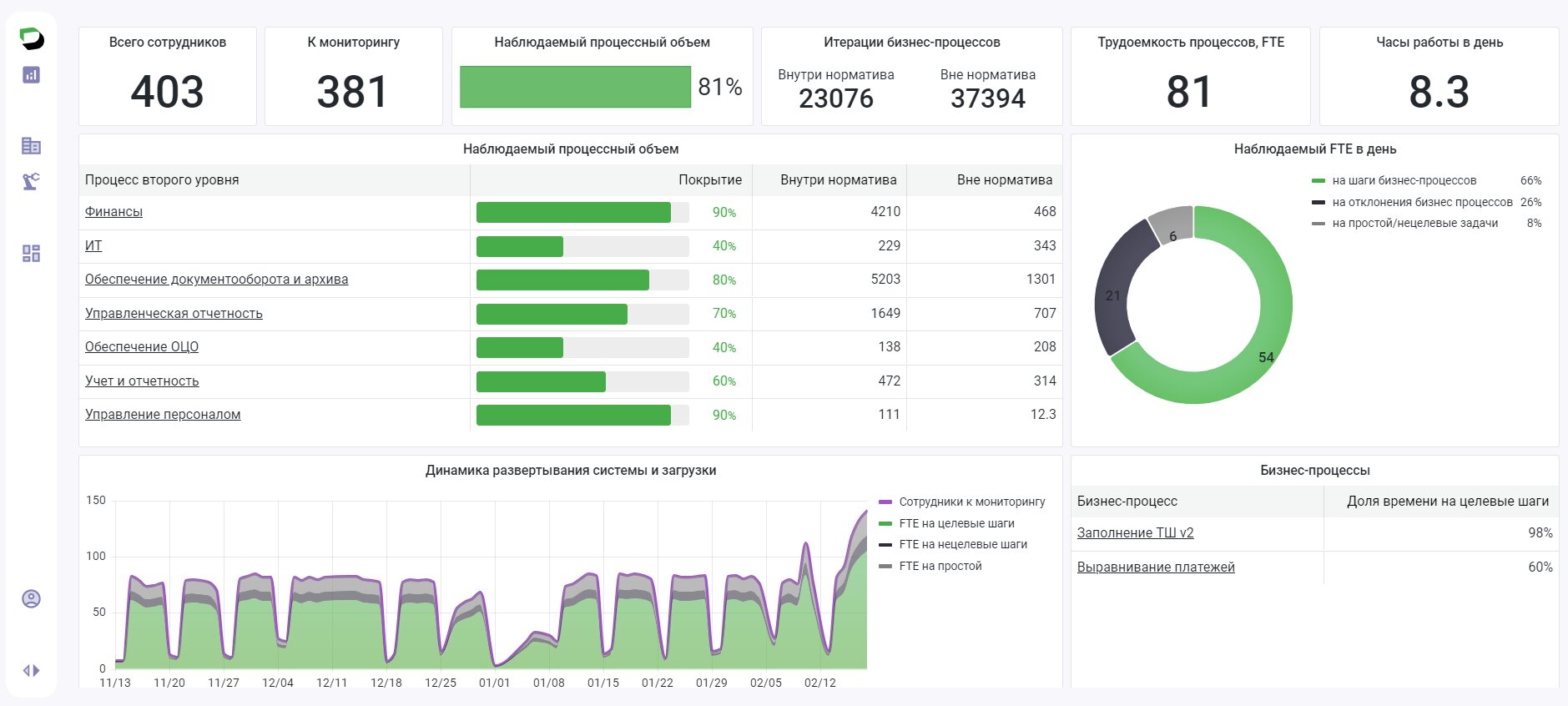The width and height of the screenshot is (1568, 706).
Task: Click the sidebar expand/collapse arrows icon
Action: click(31, 670)
